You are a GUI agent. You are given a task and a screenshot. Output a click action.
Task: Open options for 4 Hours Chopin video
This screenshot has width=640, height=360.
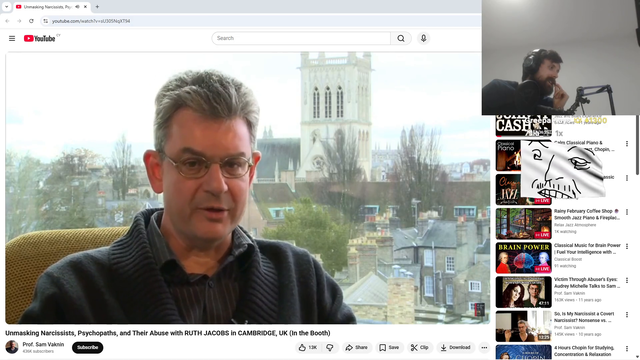click(627, 349)
